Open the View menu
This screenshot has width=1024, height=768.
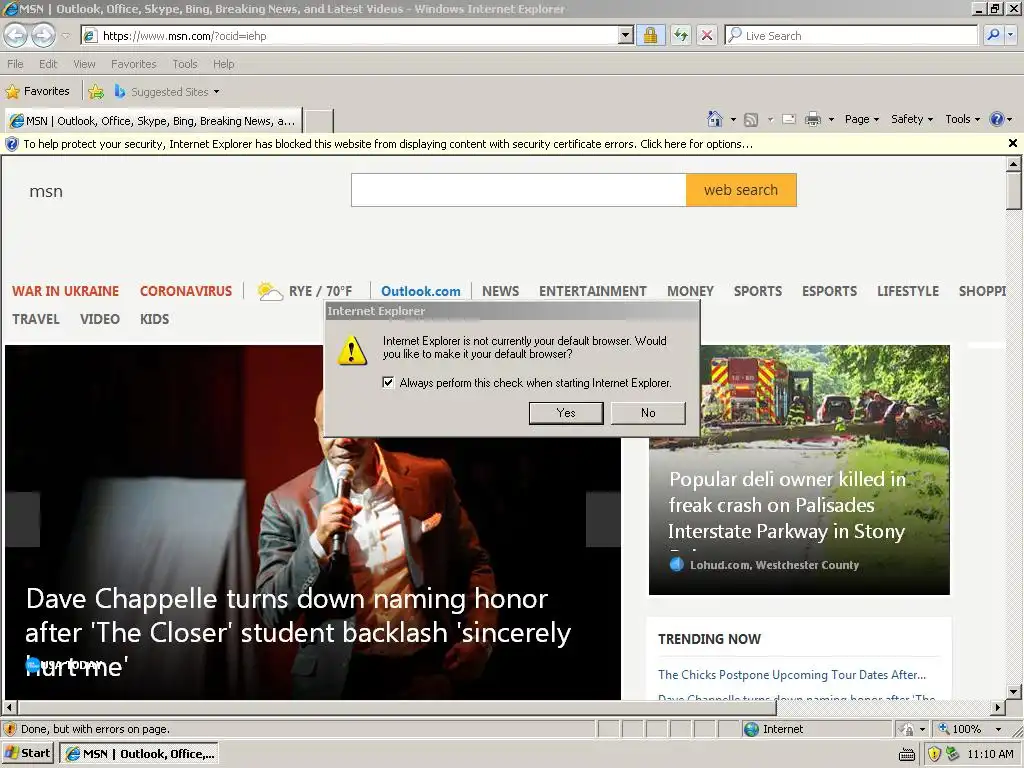coord(84,64)
